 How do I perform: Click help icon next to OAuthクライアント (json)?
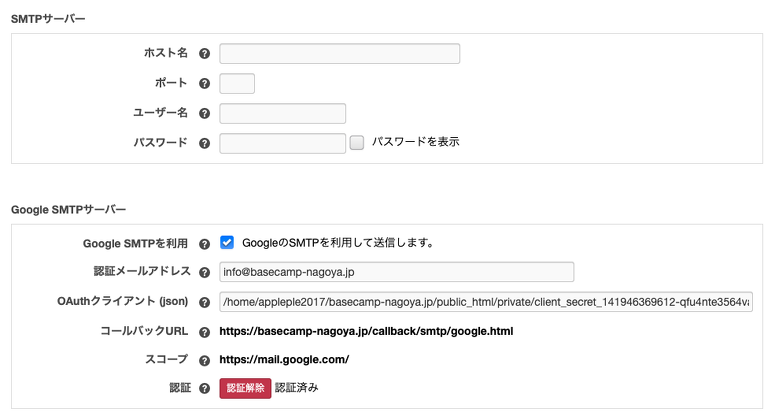coord(205,302)
